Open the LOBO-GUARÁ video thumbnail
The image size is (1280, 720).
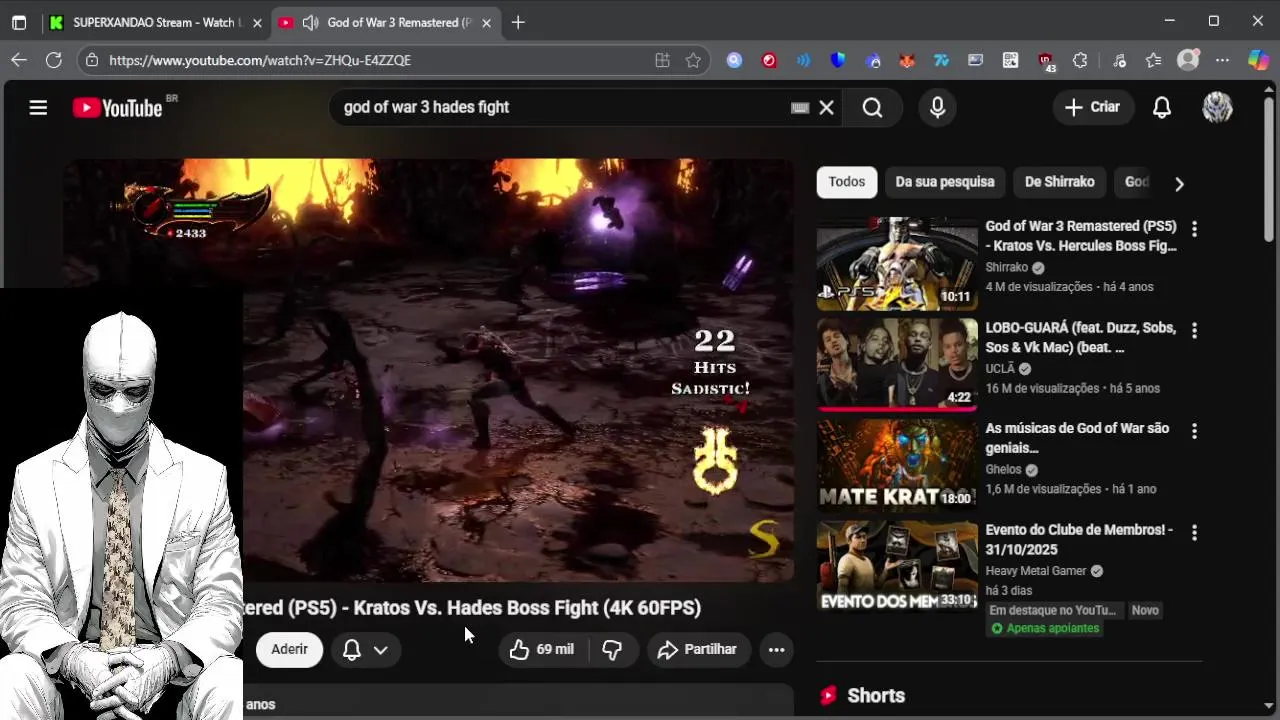pyautogui.click(x=897, y=365)
